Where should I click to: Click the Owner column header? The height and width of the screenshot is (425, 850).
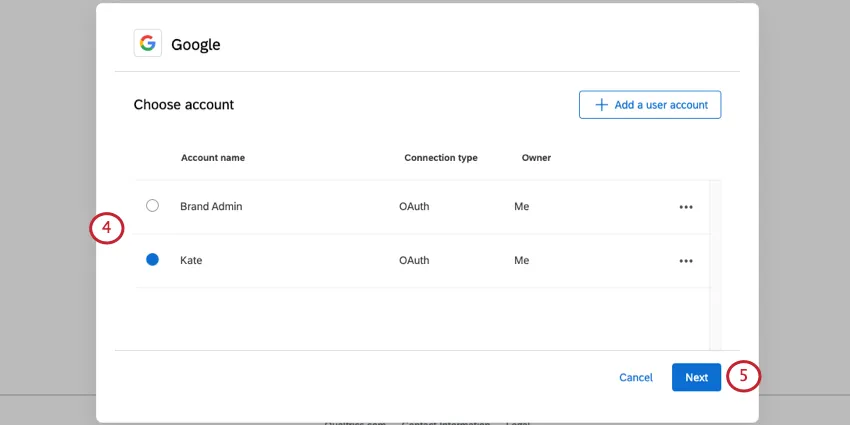[x=536, y=158]
